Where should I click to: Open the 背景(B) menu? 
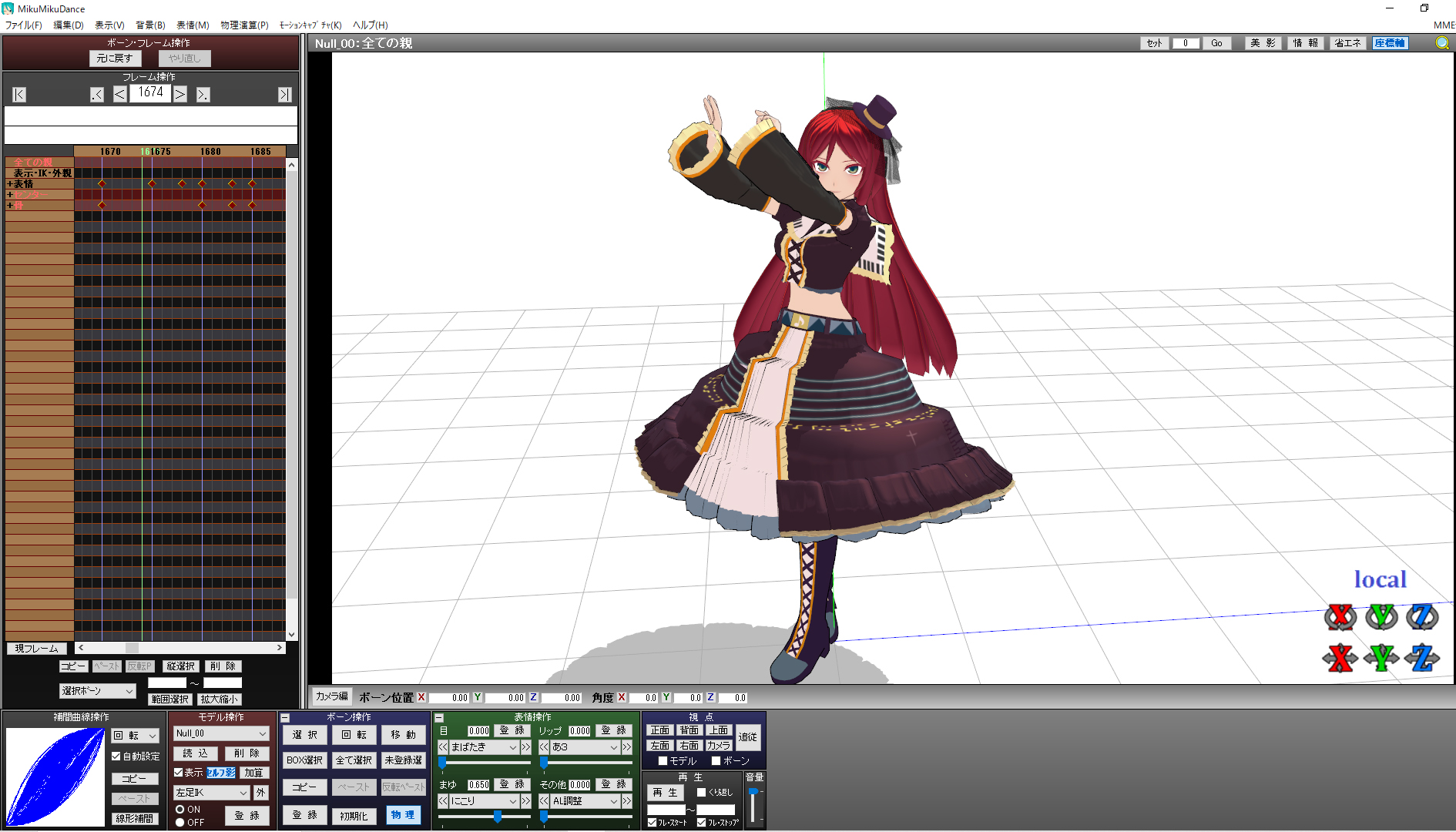click(150, 25)
